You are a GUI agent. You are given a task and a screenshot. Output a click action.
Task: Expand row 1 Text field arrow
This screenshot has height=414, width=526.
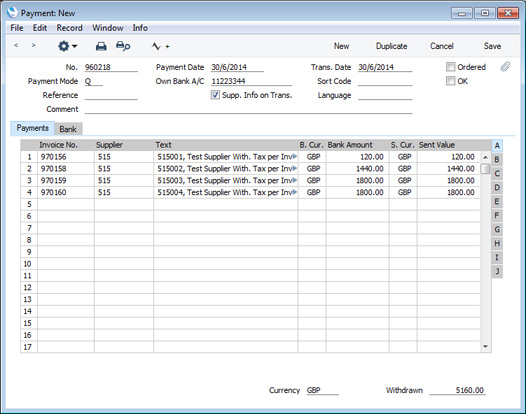(x=295, y=156)
